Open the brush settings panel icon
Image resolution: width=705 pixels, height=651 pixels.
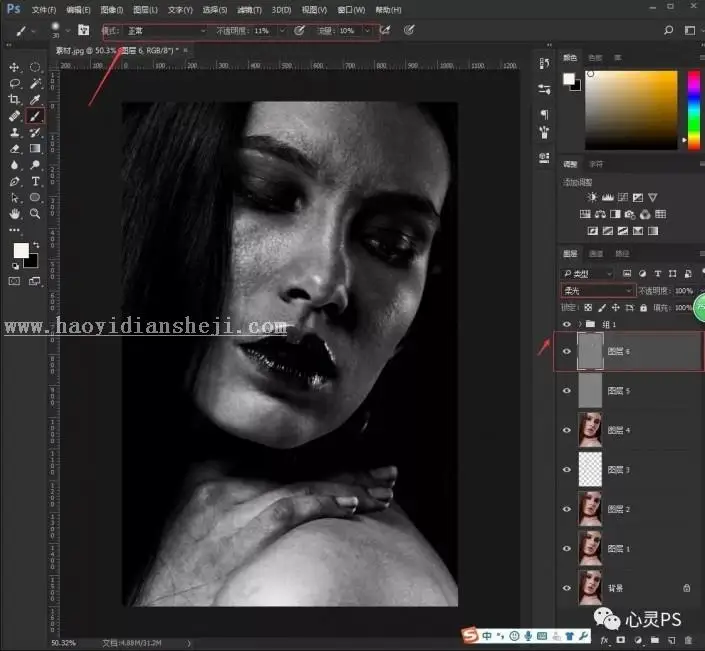(x=84, y=30)
